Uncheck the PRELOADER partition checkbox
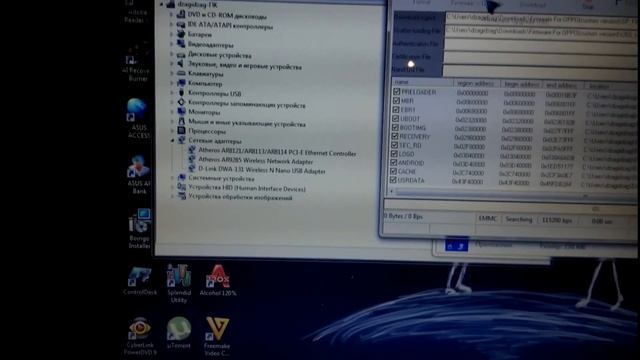 396,91
